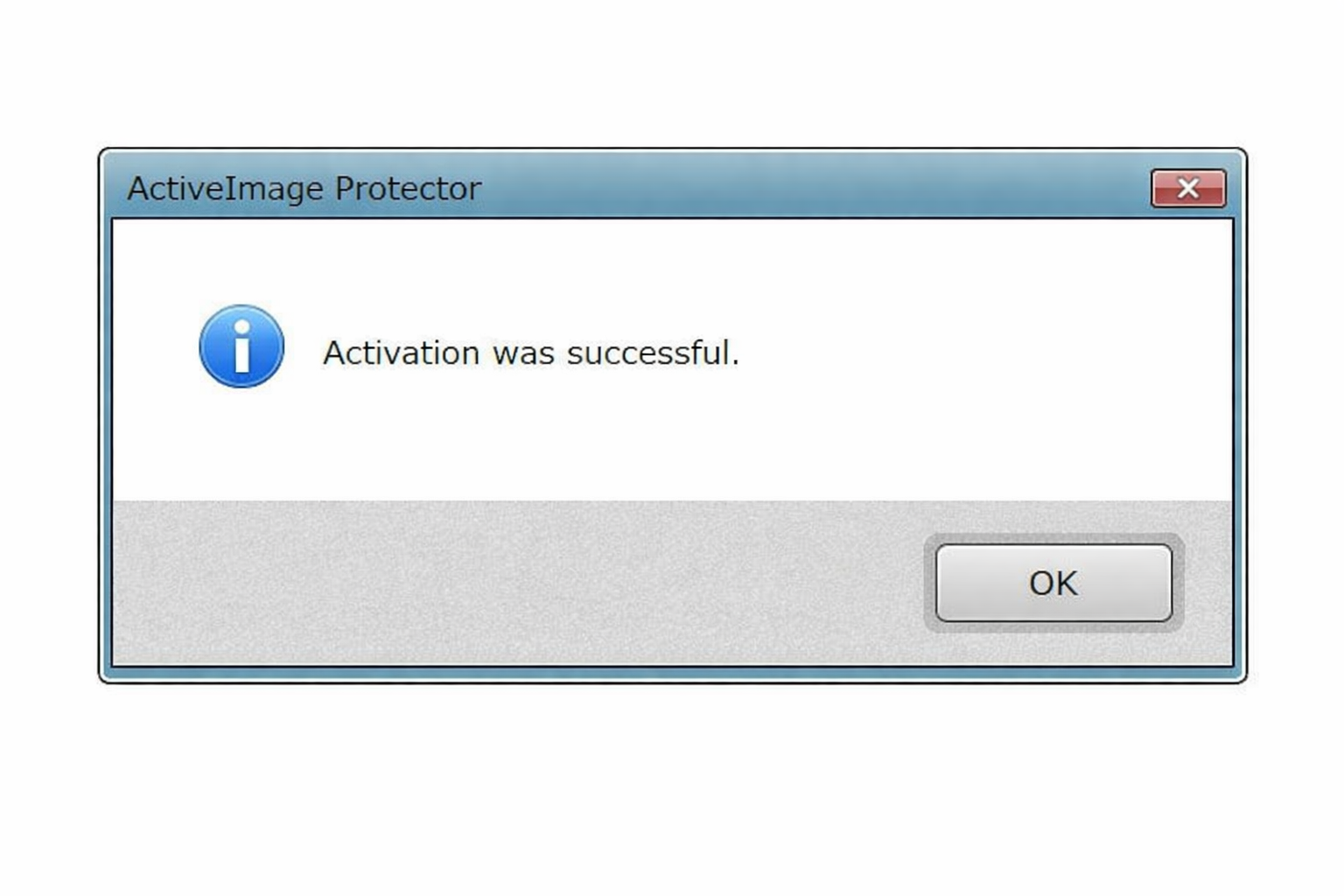The image size is (1344, 896).
Task: Click the white X glyph in the title bar
Action: [1187, 188]
